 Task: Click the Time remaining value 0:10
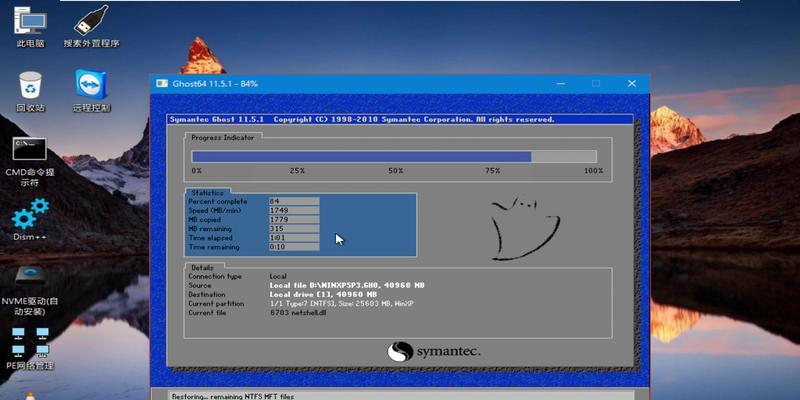tap(294, 247)
